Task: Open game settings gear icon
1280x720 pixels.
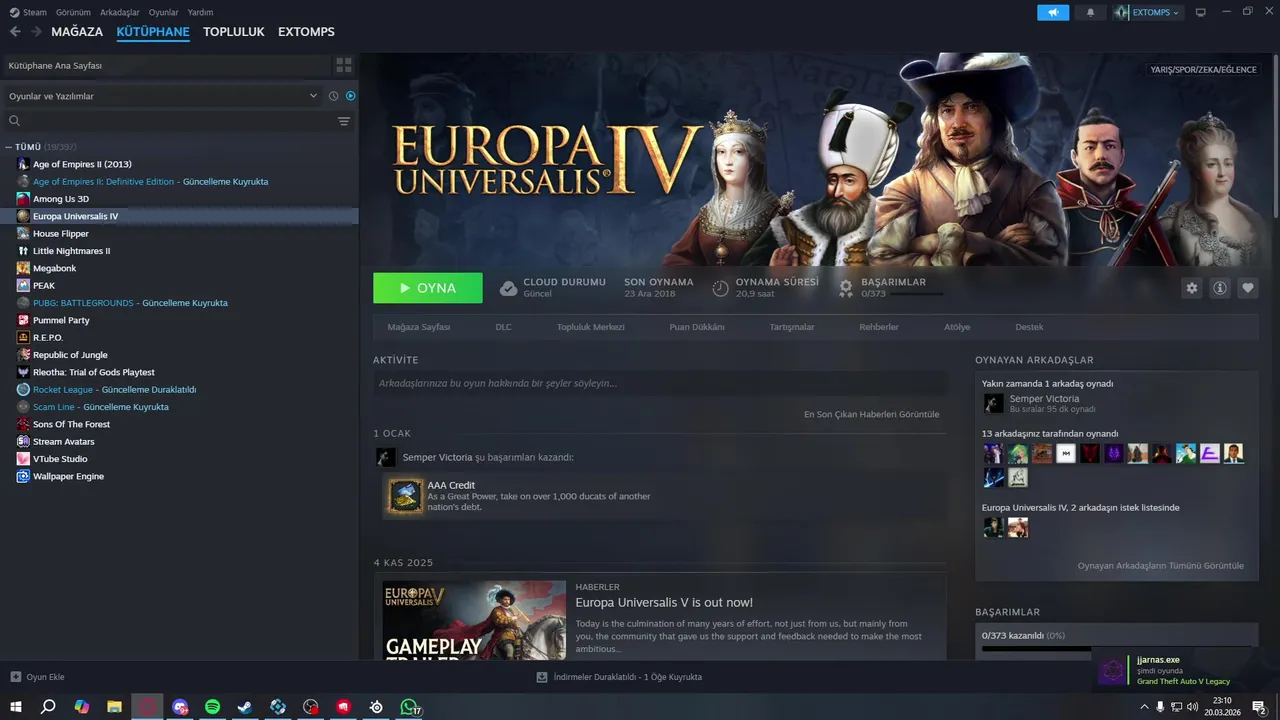Action: pos(1192,288)
